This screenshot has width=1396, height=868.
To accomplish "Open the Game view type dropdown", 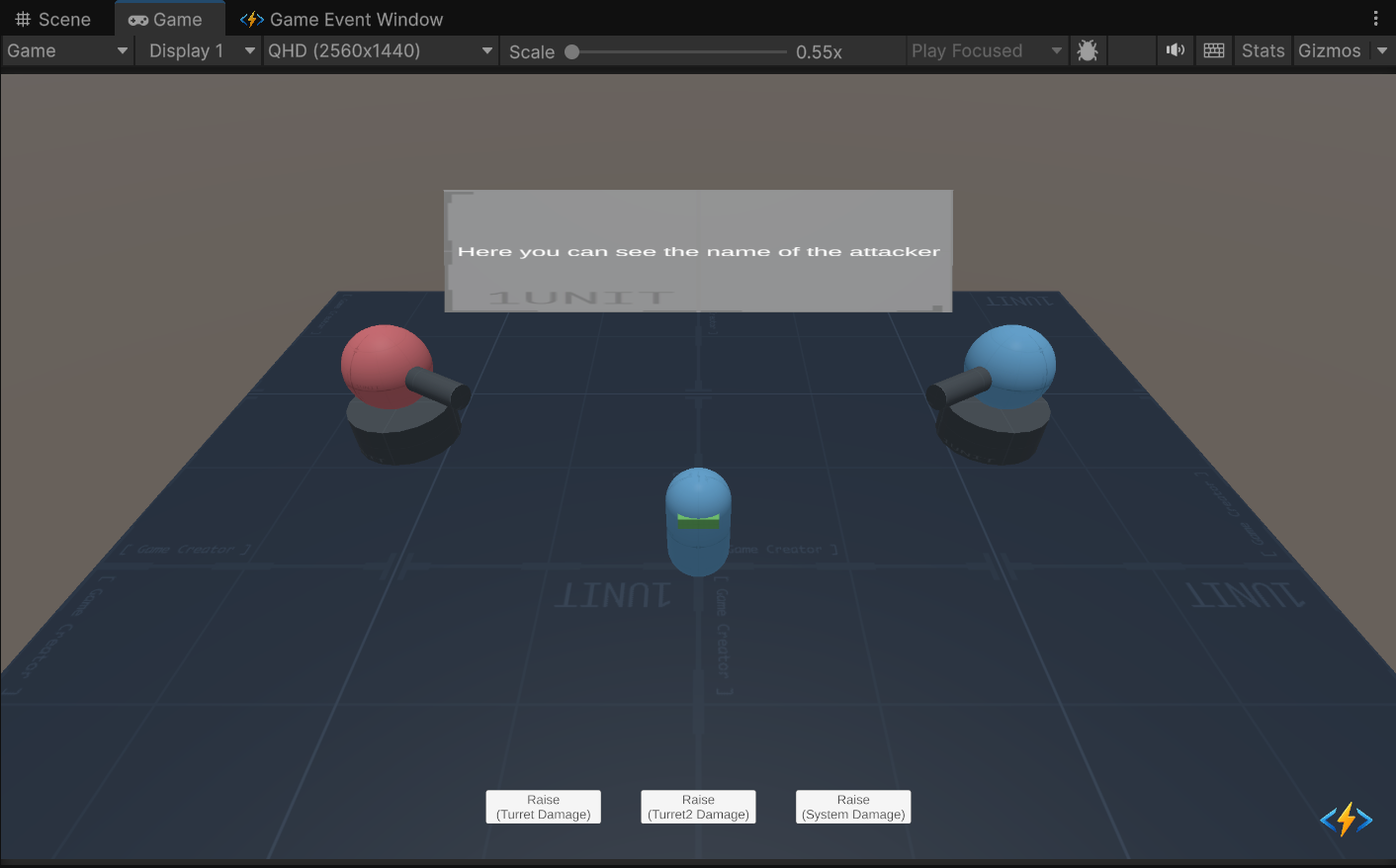I will [67, 50].
